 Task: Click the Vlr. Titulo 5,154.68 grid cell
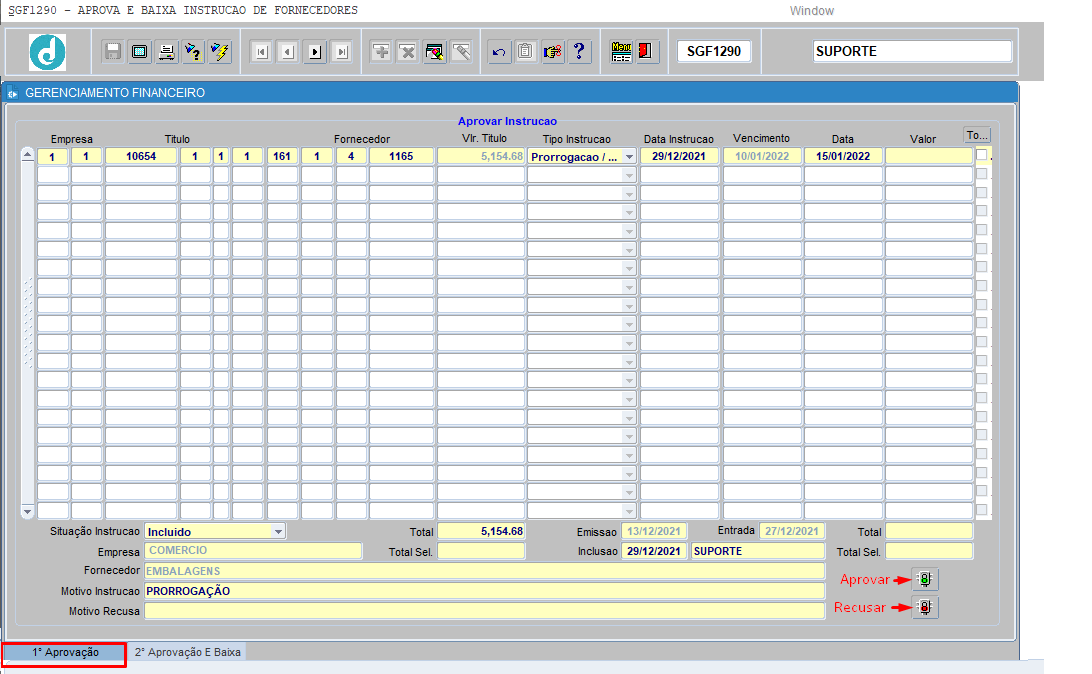481,156
